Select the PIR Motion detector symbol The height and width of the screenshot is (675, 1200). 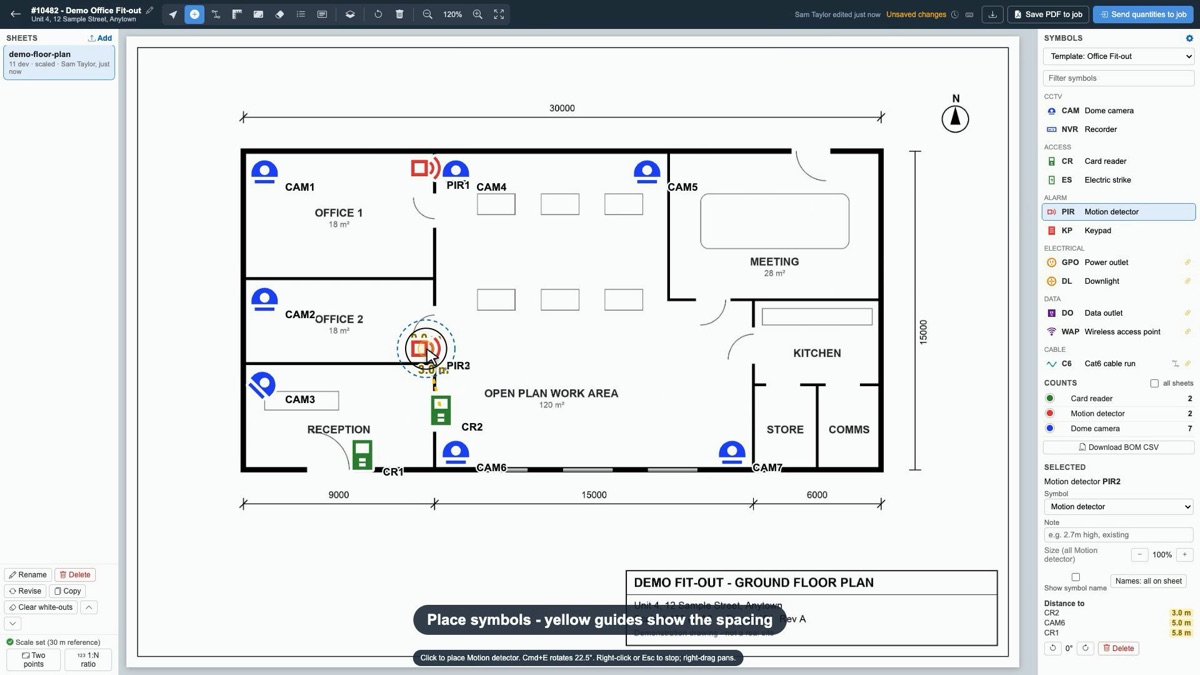click(x=1119, y=212)
